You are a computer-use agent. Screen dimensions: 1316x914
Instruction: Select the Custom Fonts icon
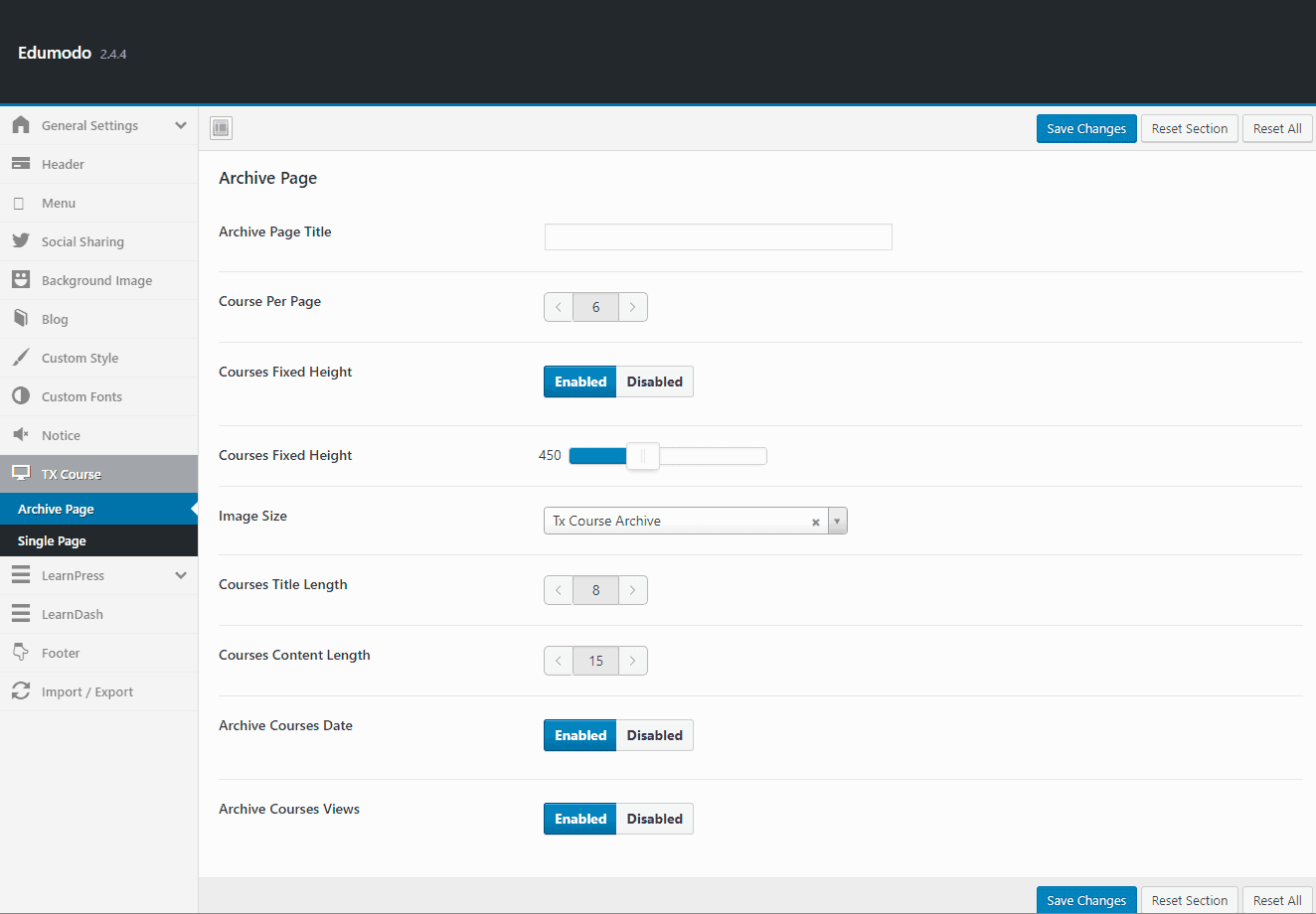tap(21, 396)
